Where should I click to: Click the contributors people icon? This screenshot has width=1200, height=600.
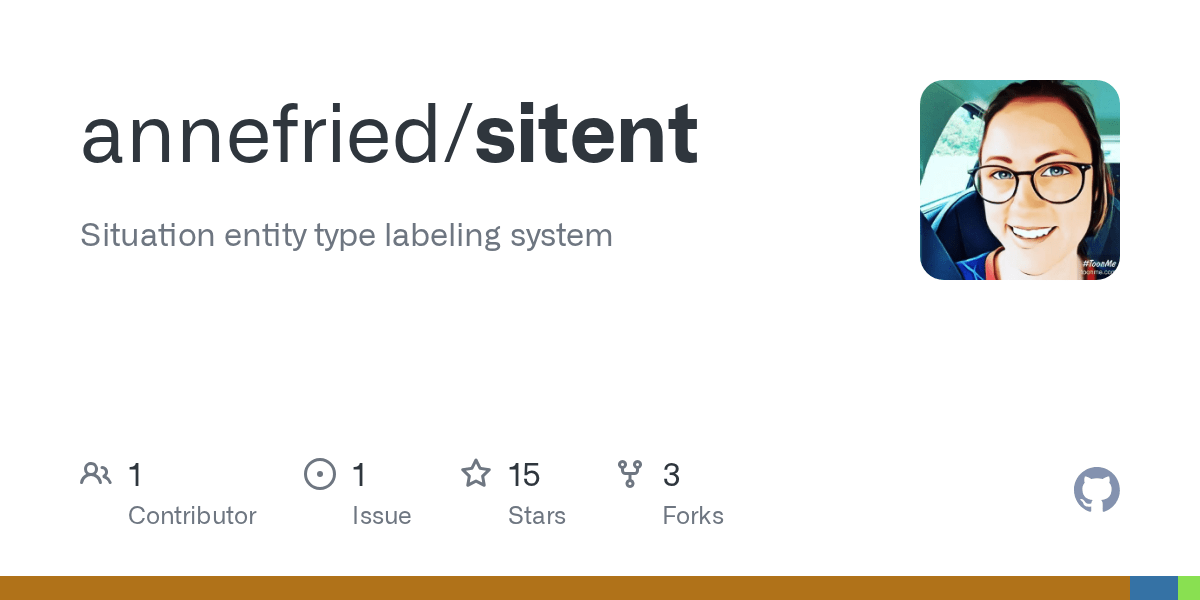[x=96, y=474]
